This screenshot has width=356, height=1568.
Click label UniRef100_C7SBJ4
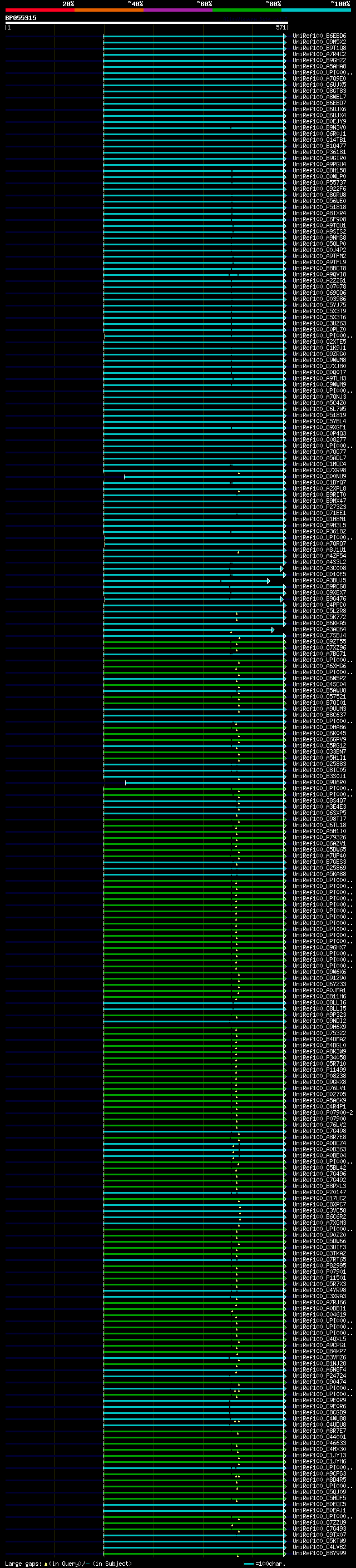click(x=319, y=635)
